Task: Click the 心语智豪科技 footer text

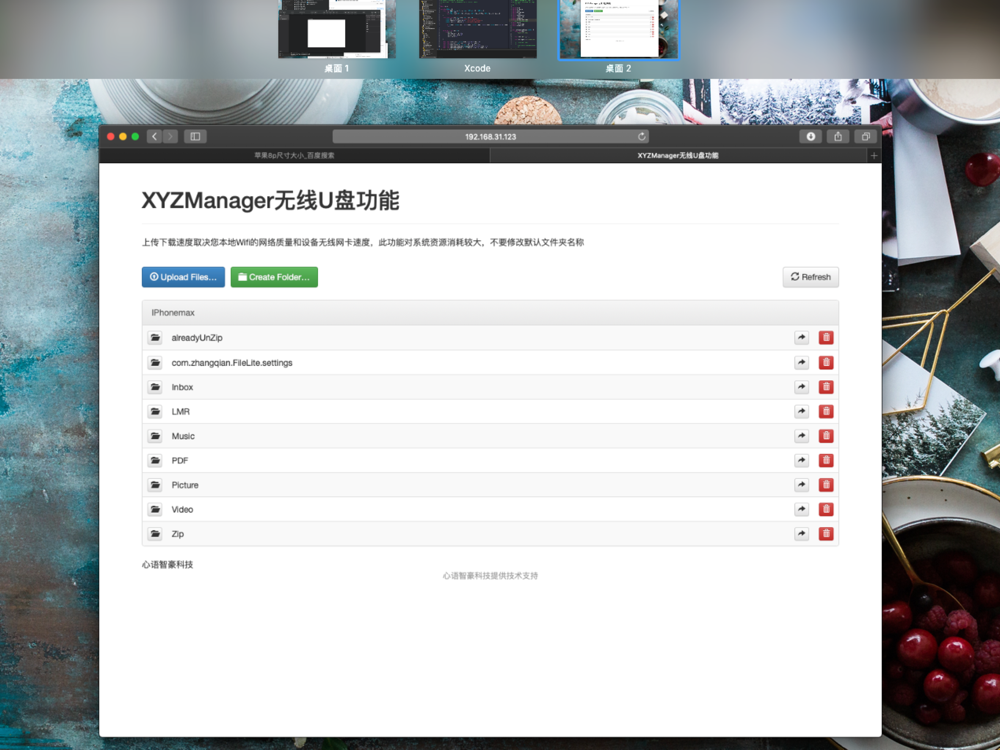Action: pos(168,564)
